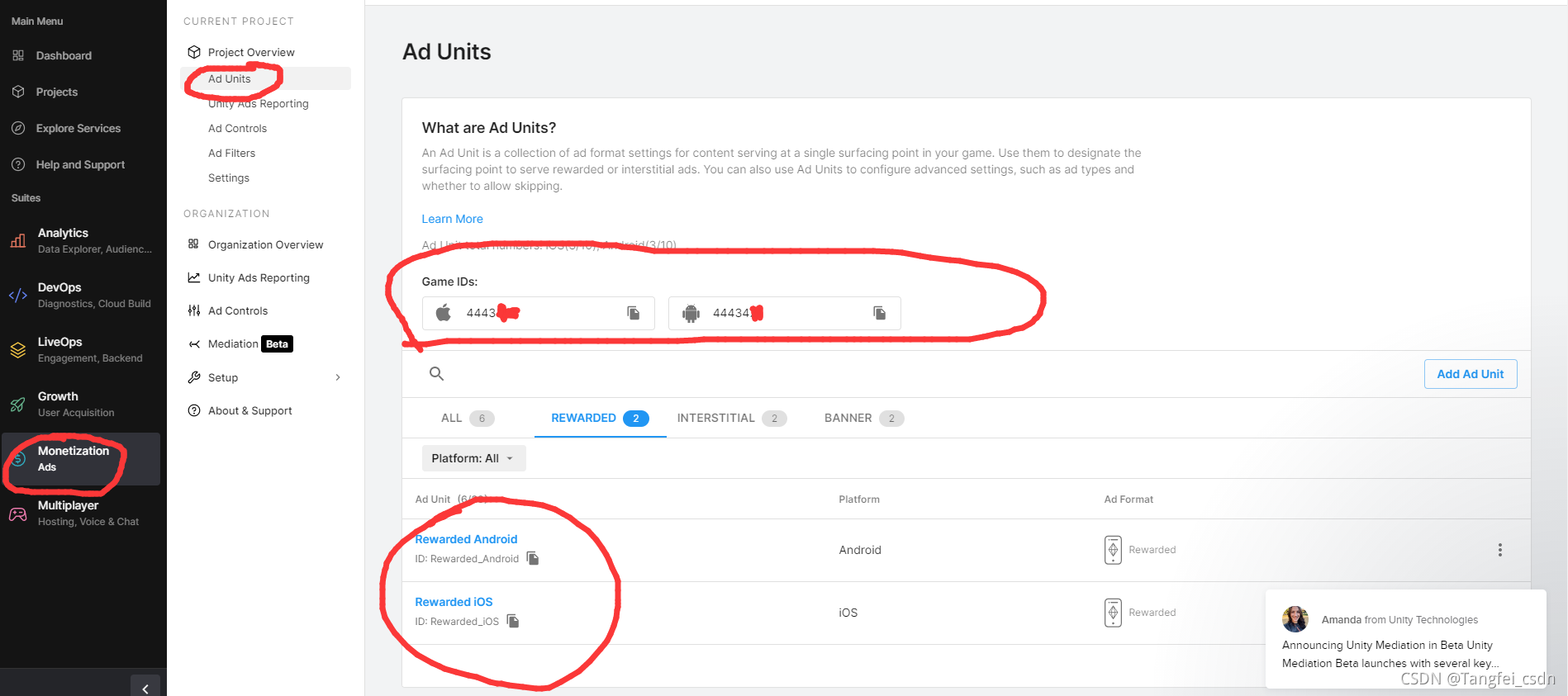Collapse the main sidebar with arrow button
The height and width of the screenshot is (696, 1568).
coord(145,688)
